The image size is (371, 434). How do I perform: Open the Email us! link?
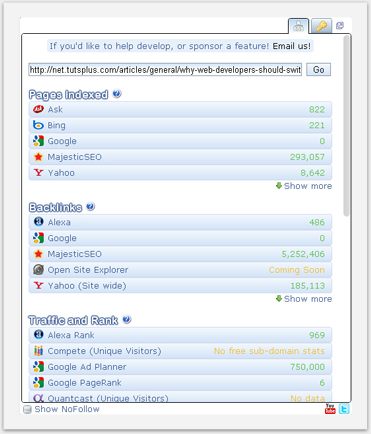pyautogui.click(x=292, y=46)
